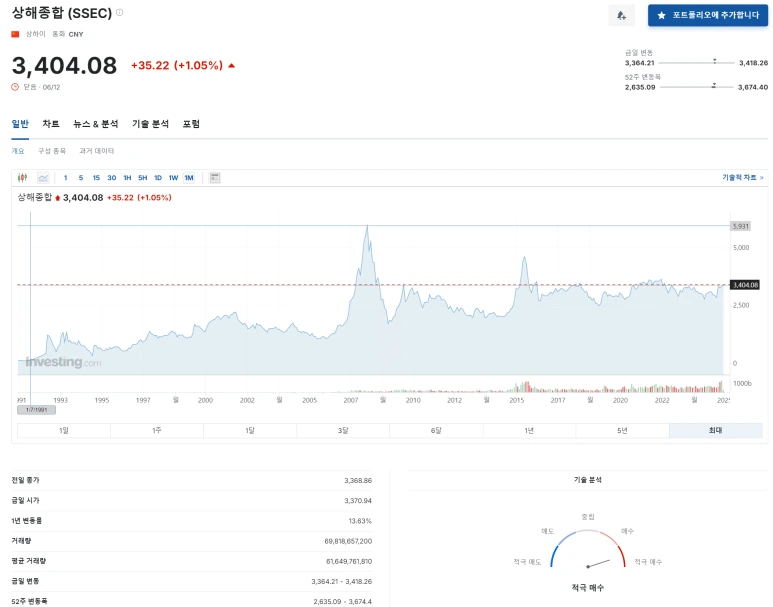Set chart range to 3달
The height and width of the screenshot is (607, 773).
tap(343, 430)
